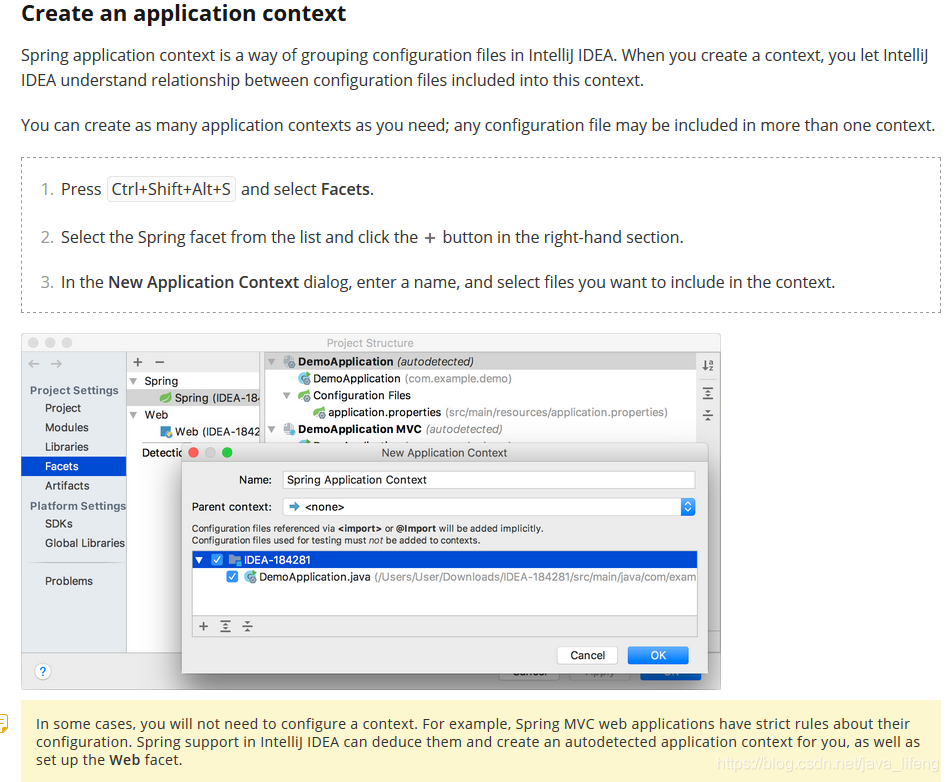Click the Name input field
This screenshot has width=948, height=782.
click(x=489, y=480)
